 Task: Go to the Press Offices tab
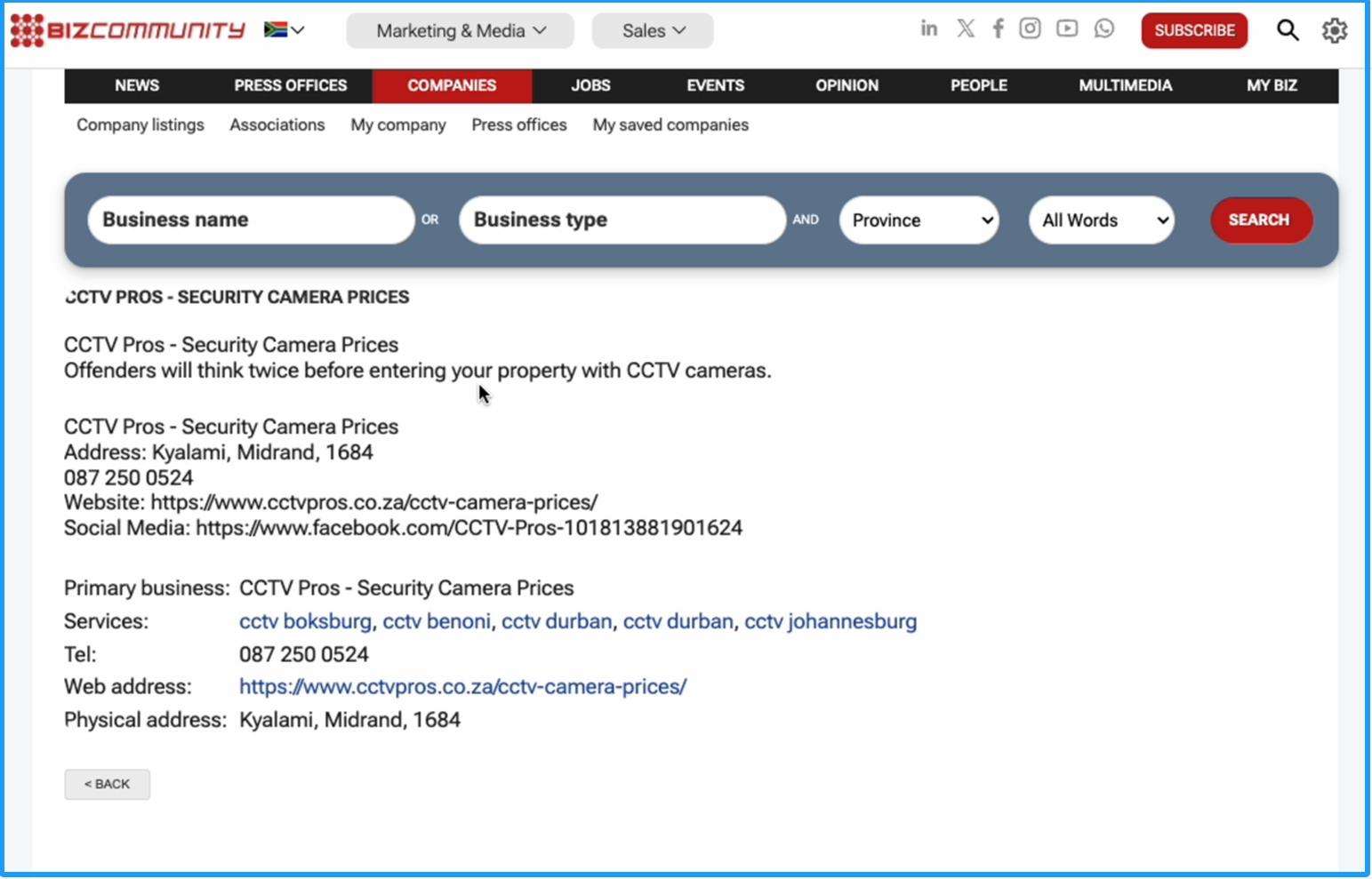tap(291, 85)
